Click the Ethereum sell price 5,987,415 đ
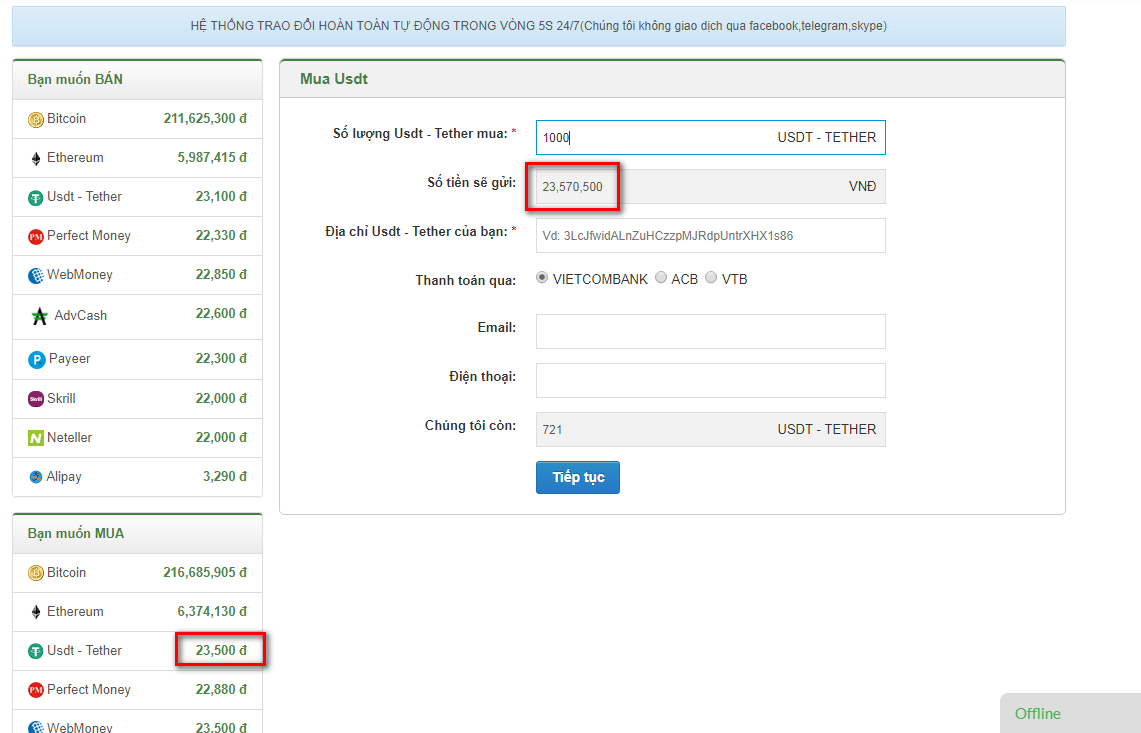Image resolution: width=1141 pixels, height=733 pixels. click(x=212, y=158)
